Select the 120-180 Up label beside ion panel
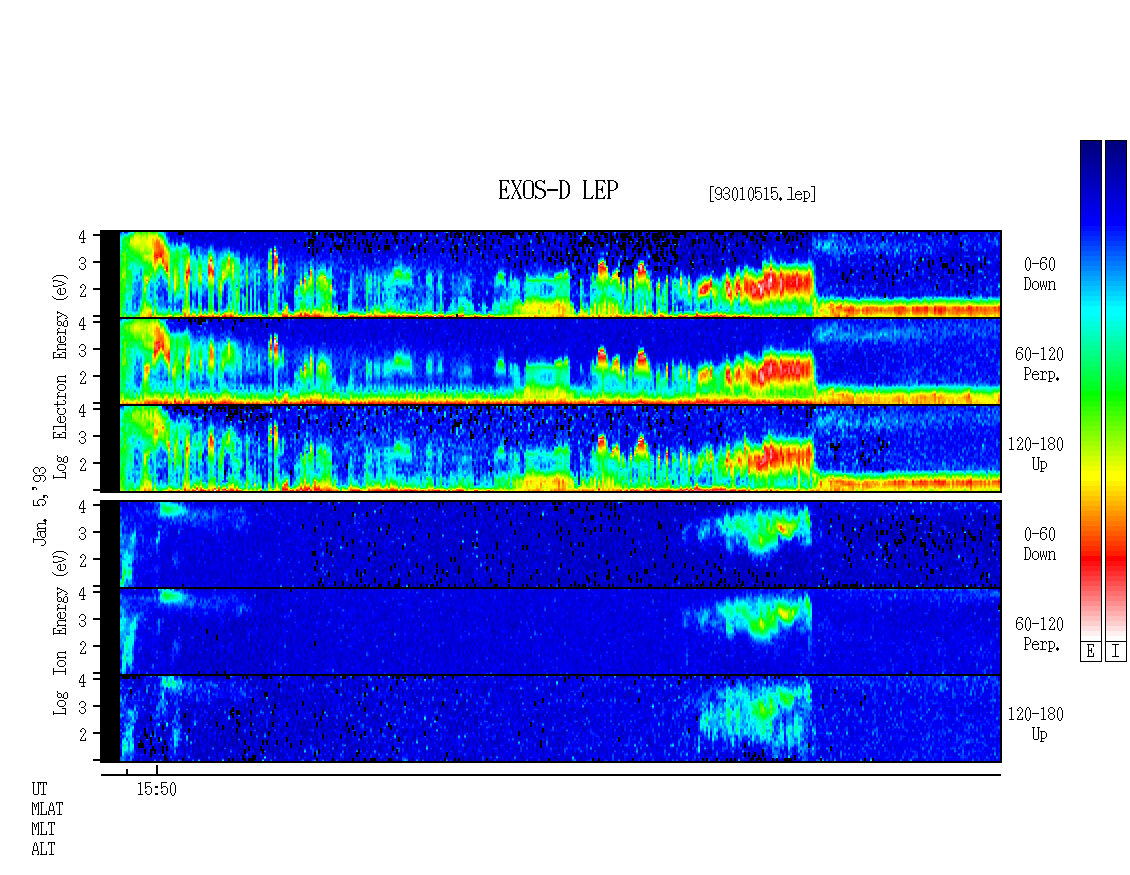 pos(1036,724)
